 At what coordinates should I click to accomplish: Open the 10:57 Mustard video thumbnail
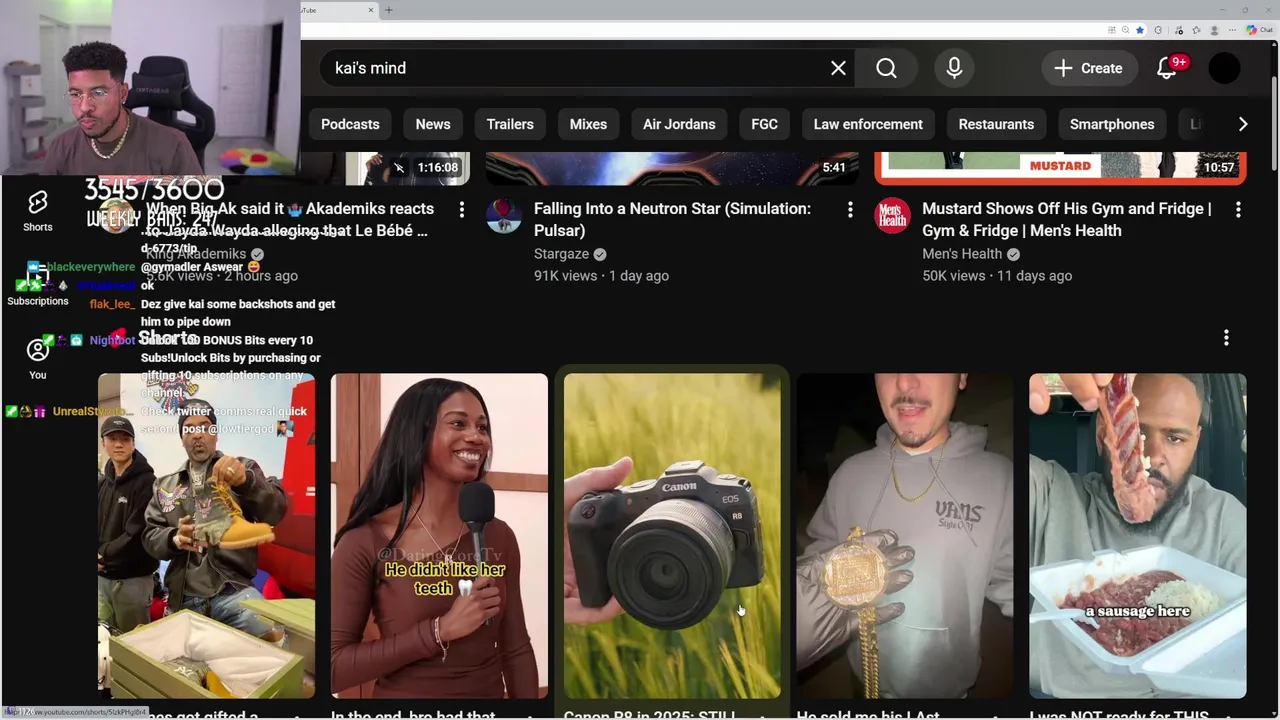[1060, 168]
